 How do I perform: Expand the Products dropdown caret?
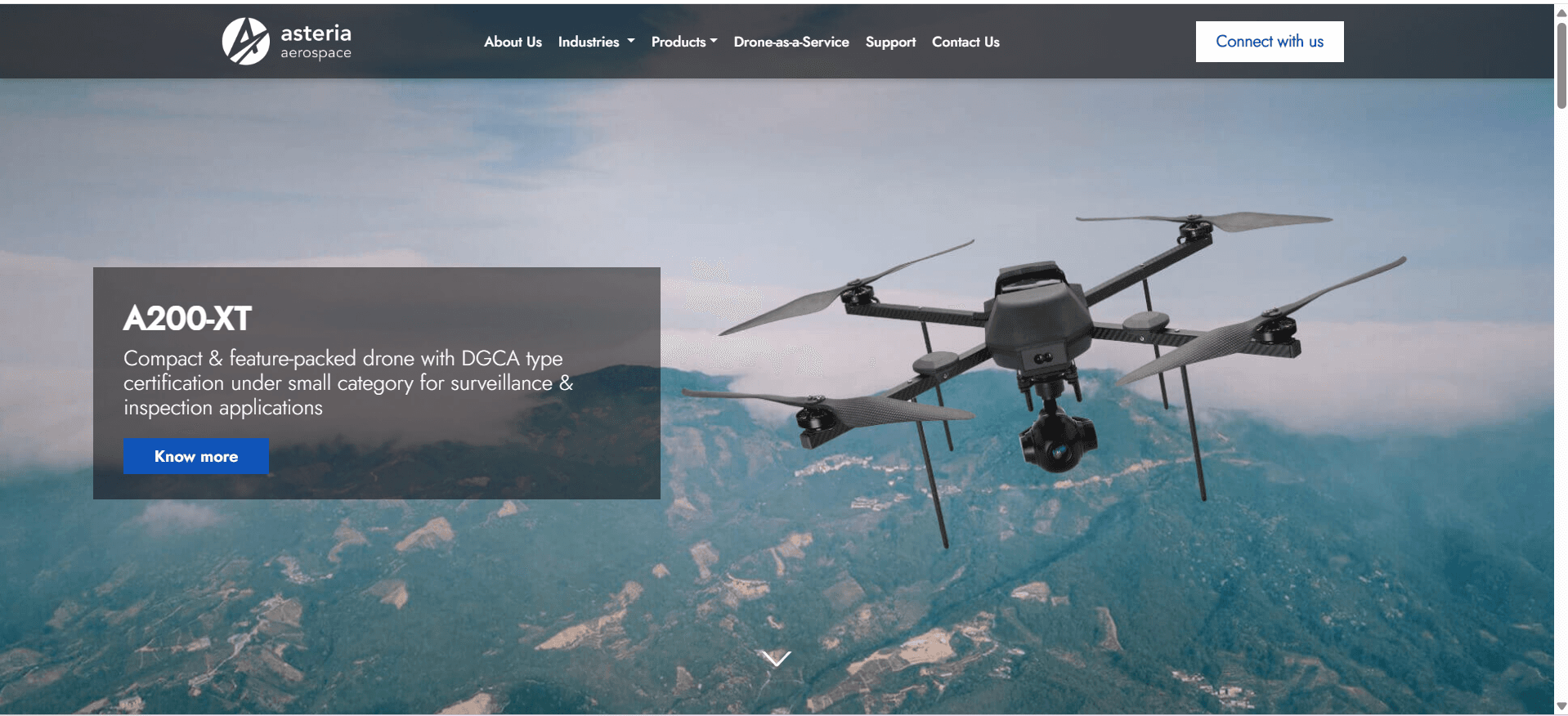click(x=714, y=41)
